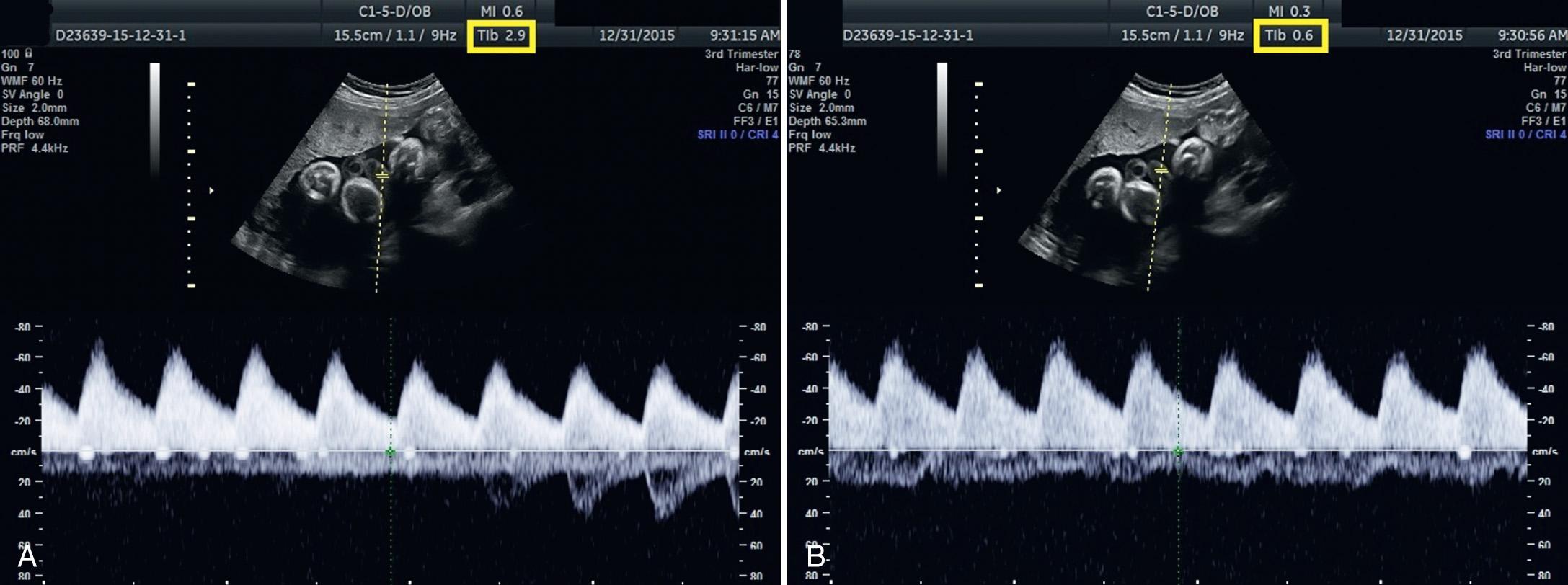This screenshot has height=585, width=1568.
Task: Click 15.5cm / 1.1 / 9Hz in panel A
Action: coord(394,35)
